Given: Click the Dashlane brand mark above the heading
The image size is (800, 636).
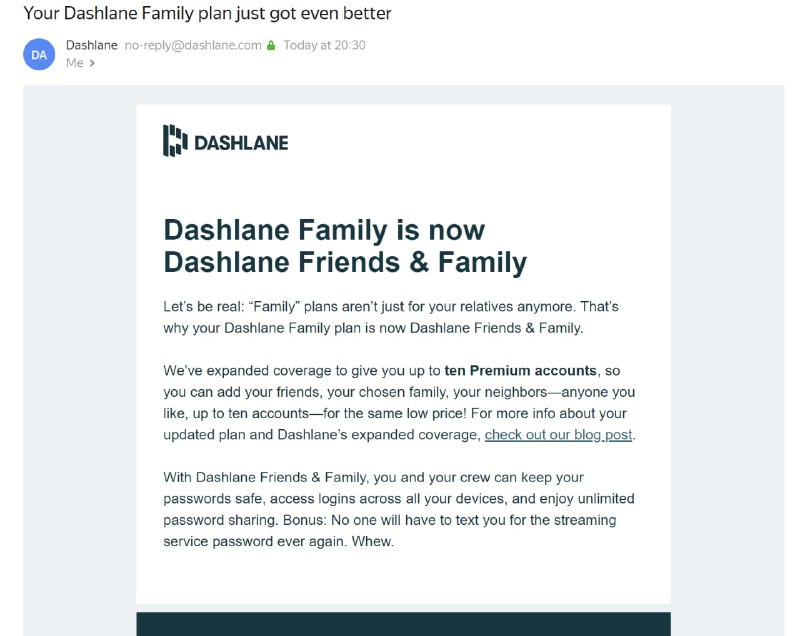Looking at the screenshot, I should tap(173, 140).
